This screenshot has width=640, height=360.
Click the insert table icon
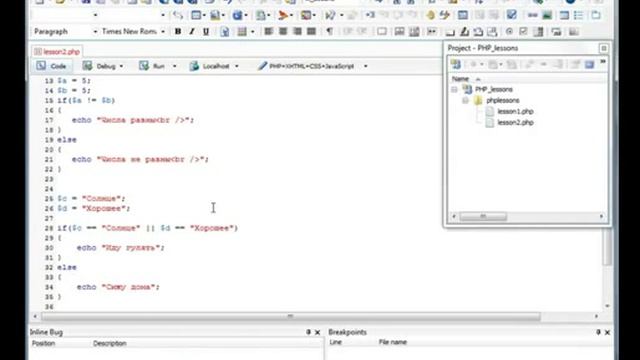tap(462, 16)
